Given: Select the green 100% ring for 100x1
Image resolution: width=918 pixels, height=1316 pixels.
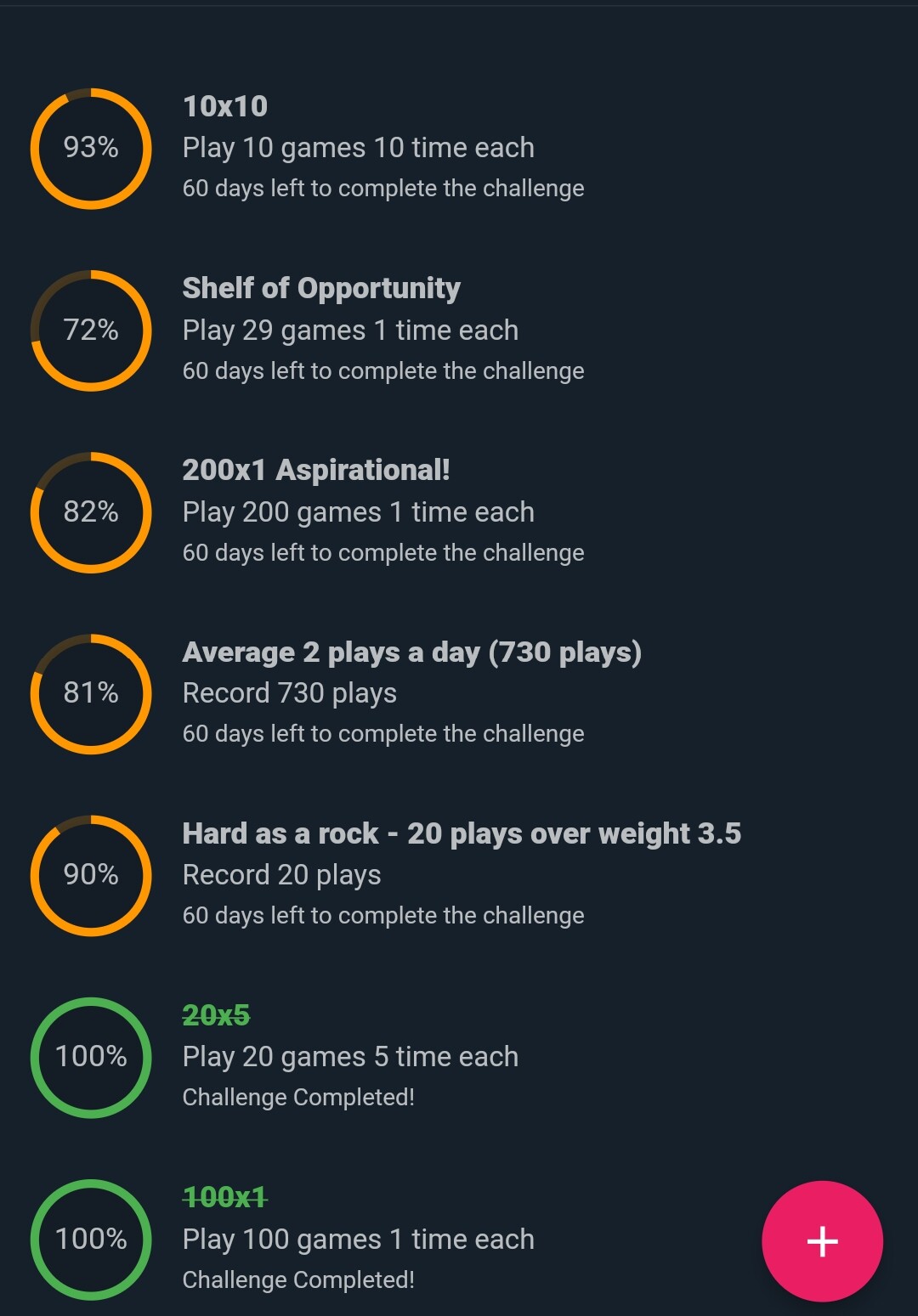Looking at the screenshot, I should 91,1239.
